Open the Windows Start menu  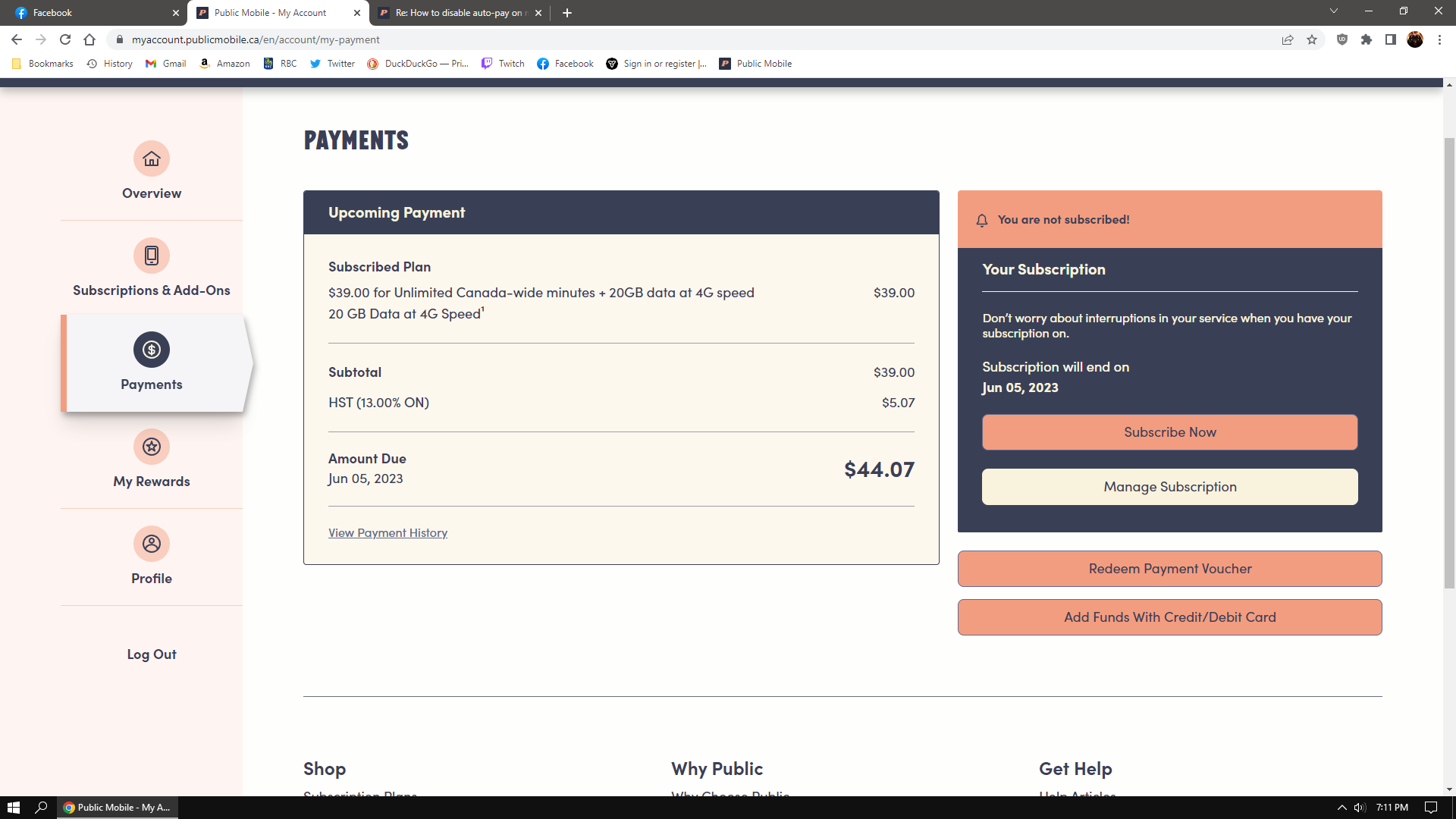pos(13,808)
